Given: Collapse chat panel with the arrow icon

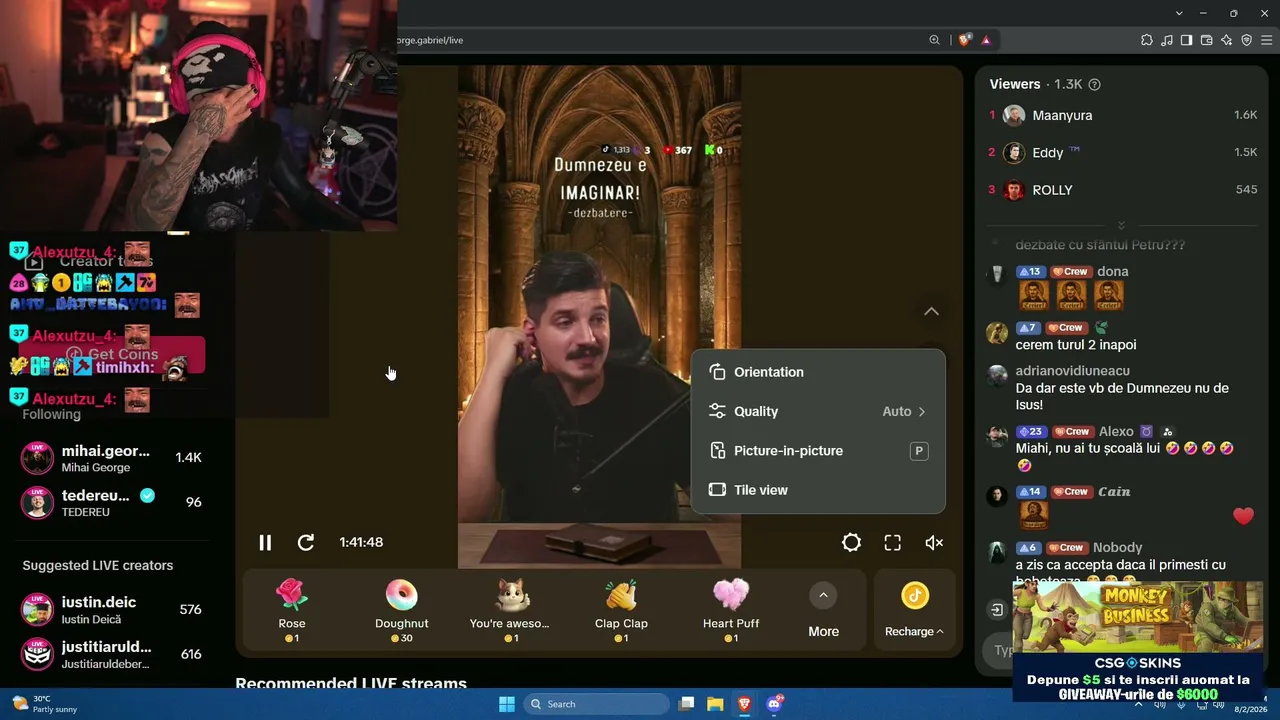Looking at the screenshot, I should tap(997, 610).
